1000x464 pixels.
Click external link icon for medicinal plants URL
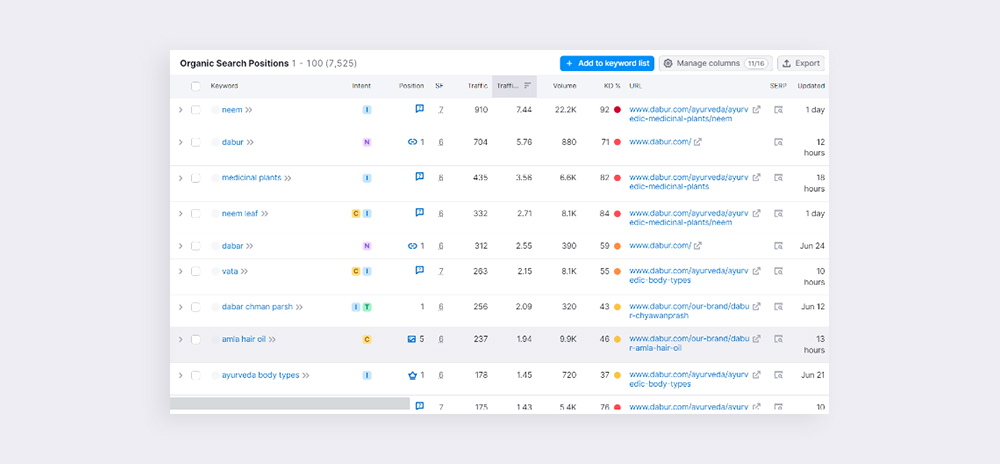(x=756, y=178)
